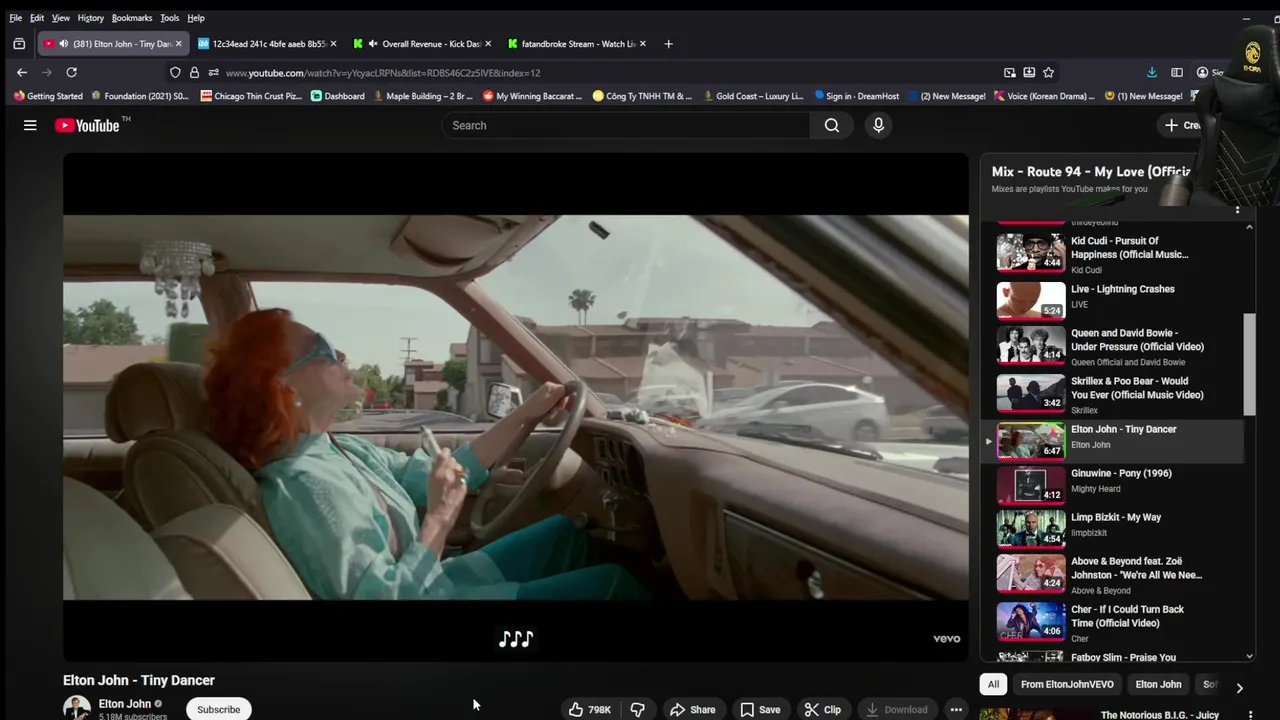The image size is (1280, 720).
Task: Open the sidebar icon in browser toolbar
Action: coord(1177,72)
